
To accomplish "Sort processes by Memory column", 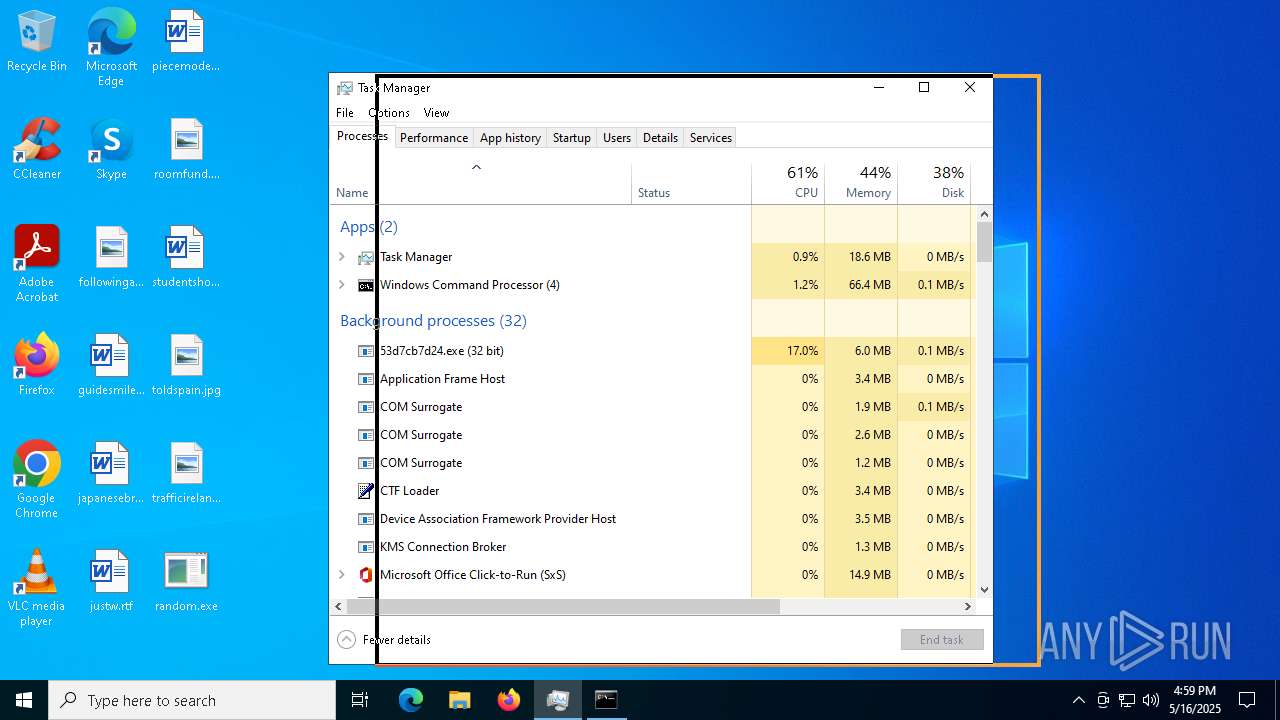I will pos(861,182).
